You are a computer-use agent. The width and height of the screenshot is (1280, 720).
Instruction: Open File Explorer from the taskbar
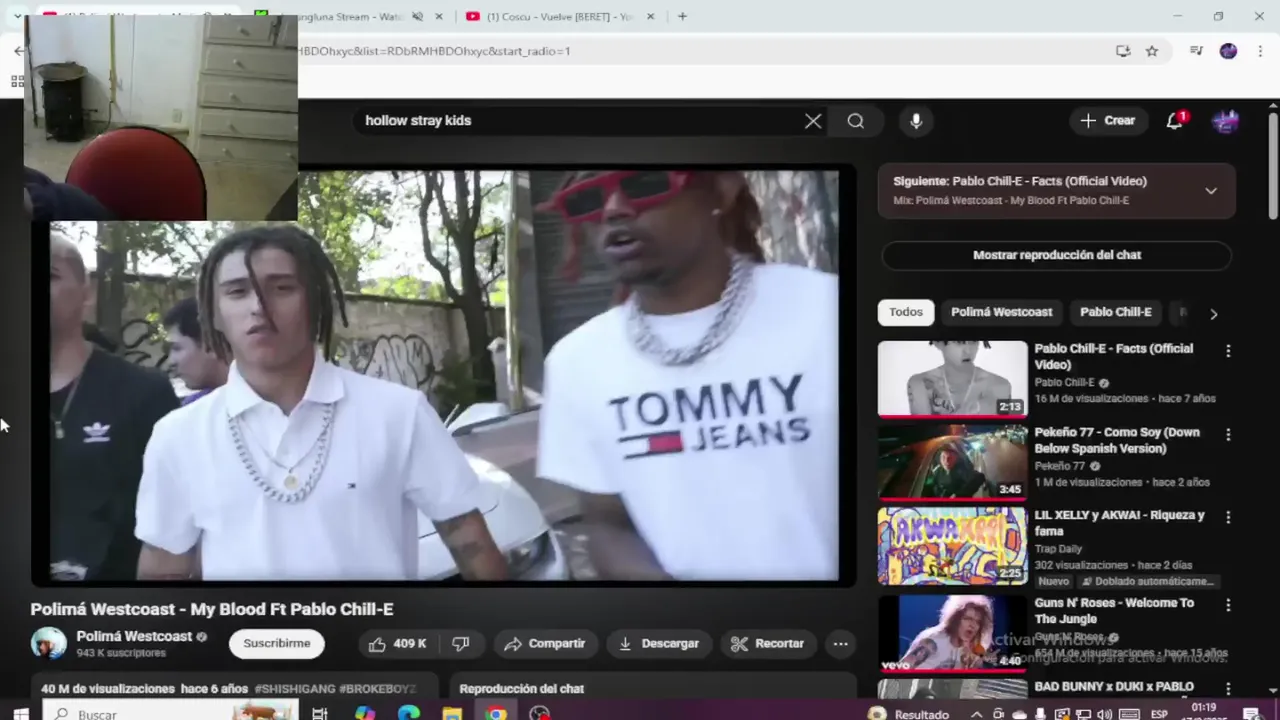coord(452,714)
